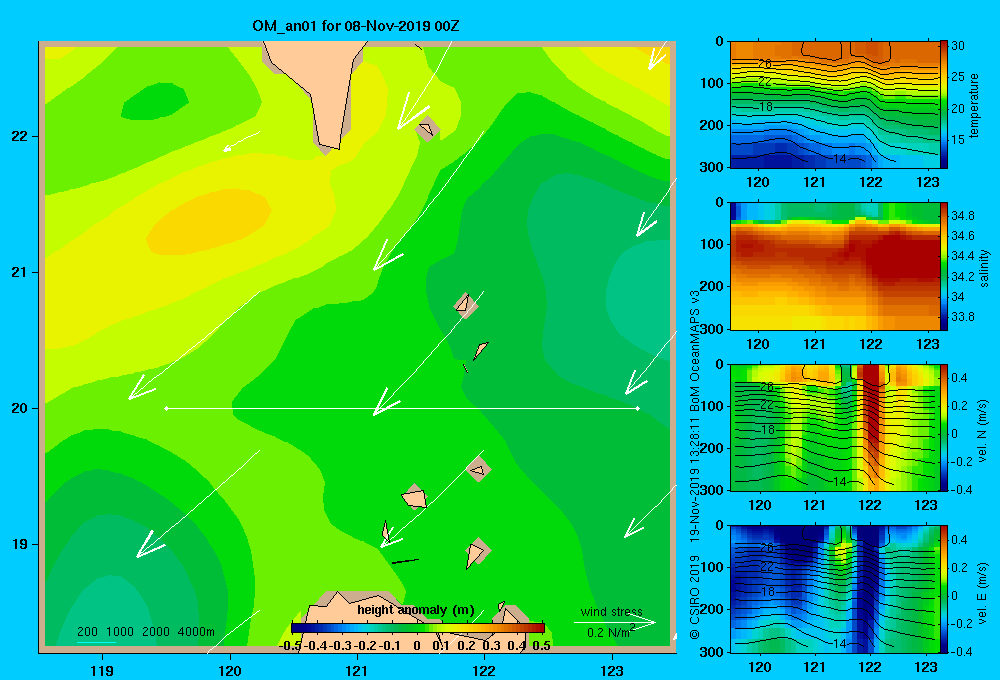Click the 18 contour label in temperature plot

coord(766,107)
